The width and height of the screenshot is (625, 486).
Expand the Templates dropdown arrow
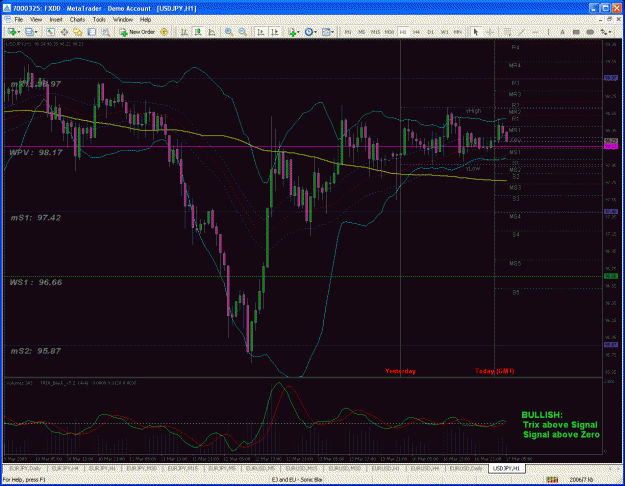click(x=332, y=32)
